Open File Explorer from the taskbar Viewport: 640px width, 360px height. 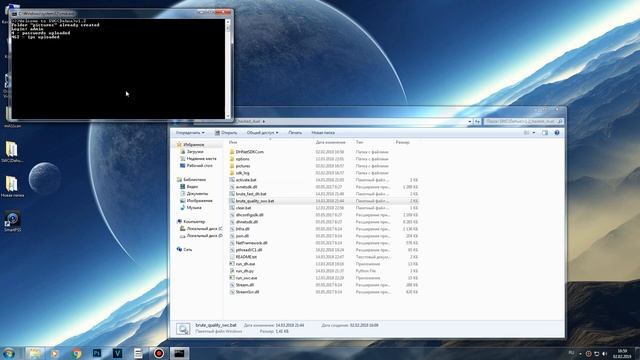point(35,353)
